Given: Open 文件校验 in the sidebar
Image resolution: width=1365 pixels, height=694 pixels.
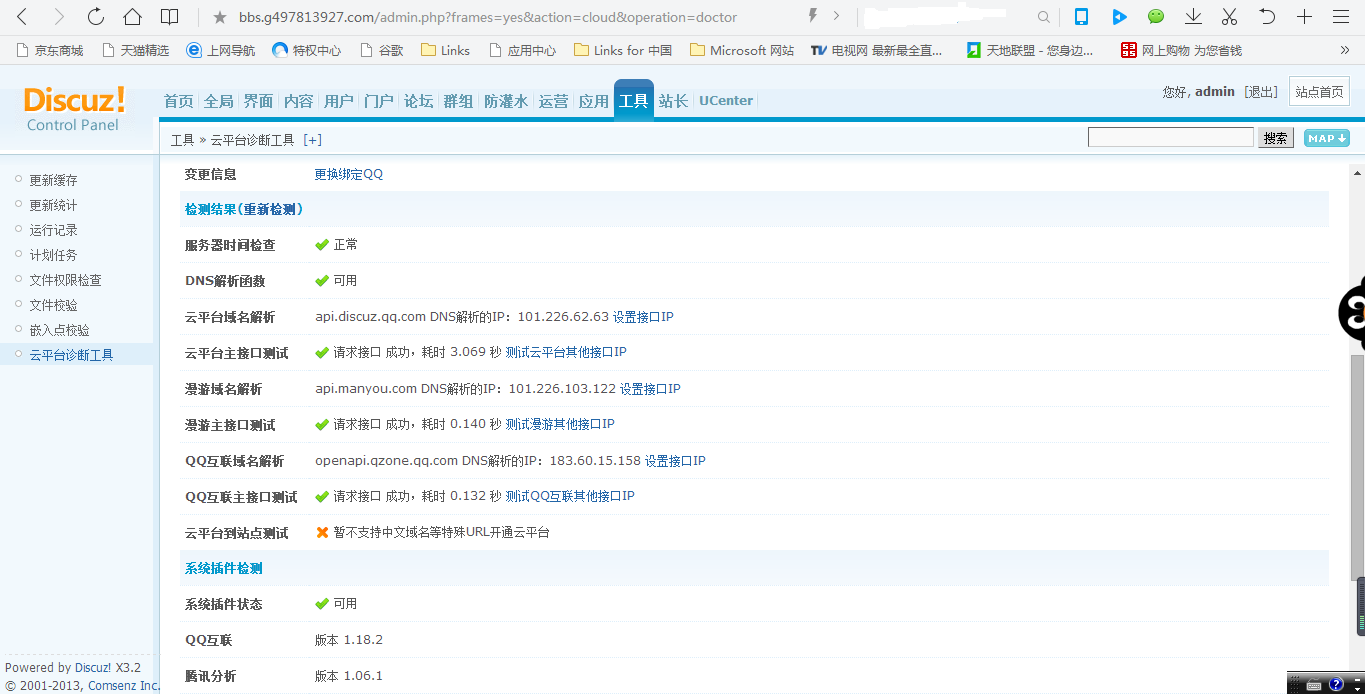Looking at the screenshot, I should [53, 305].
